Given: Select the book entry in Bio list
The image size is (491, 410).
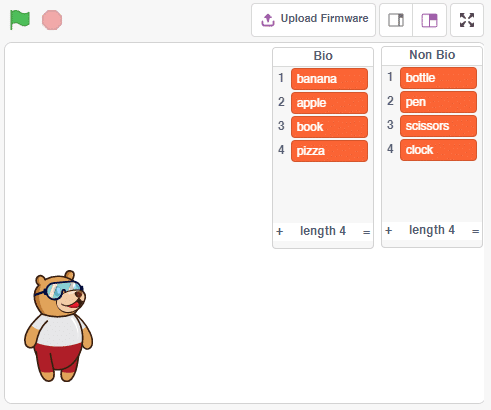Looking at the screenshot, I should (329, 127).
